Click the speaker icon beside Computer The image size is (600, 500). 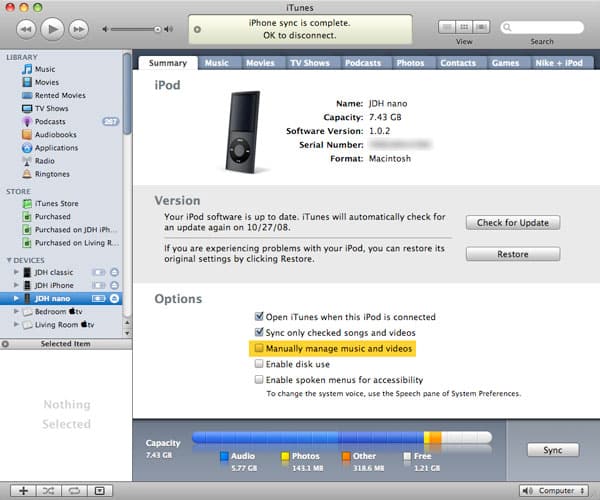[x=528, y=491]
